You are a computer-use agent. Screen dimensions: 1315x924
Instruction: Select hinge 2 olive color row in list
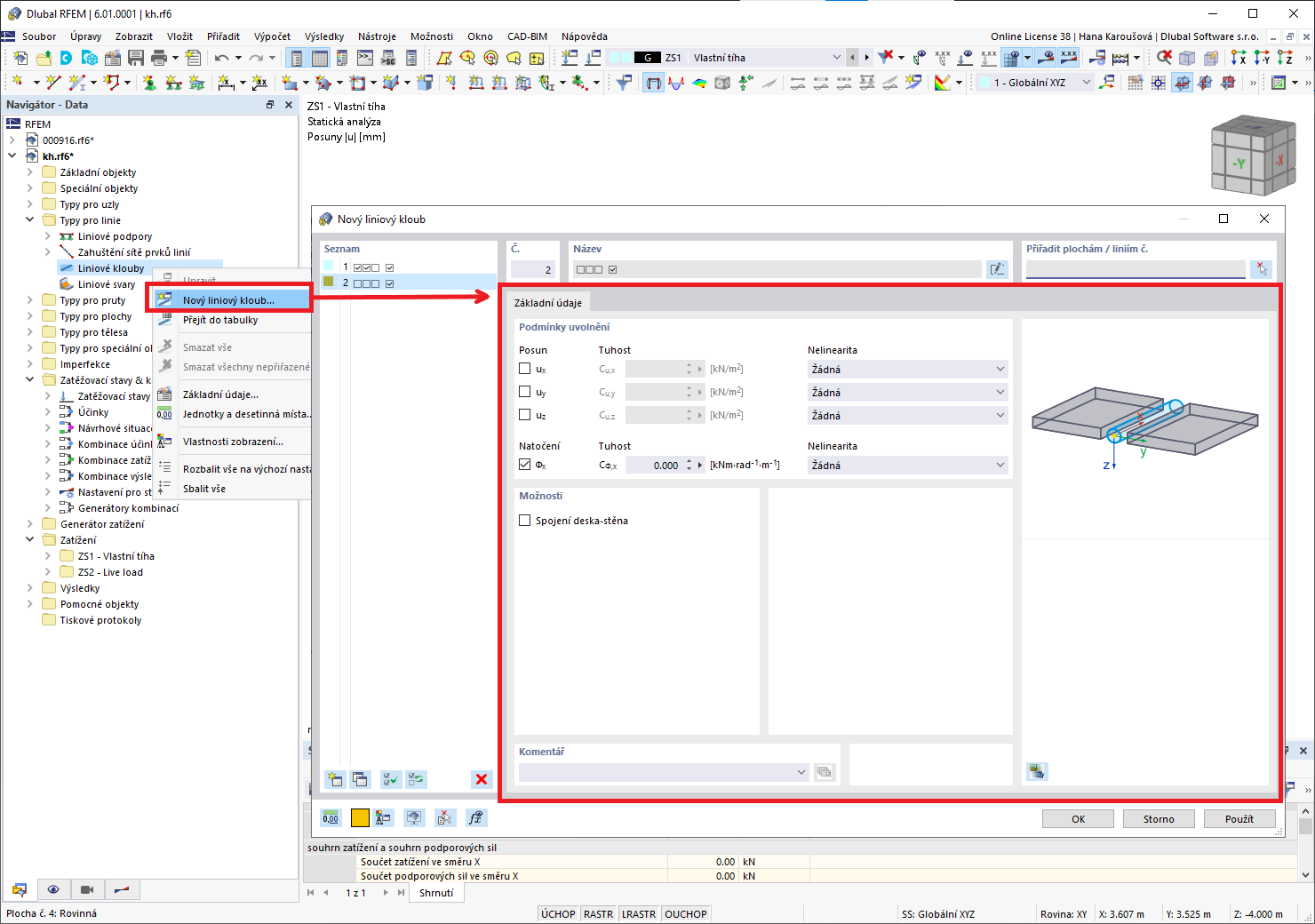[408, 283]
